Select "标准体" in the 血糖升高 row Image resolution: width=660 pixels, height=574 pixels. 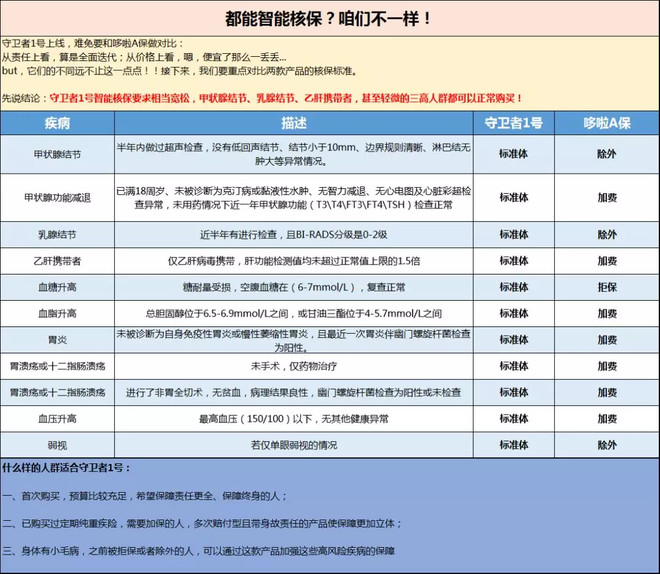coord(514,287)
